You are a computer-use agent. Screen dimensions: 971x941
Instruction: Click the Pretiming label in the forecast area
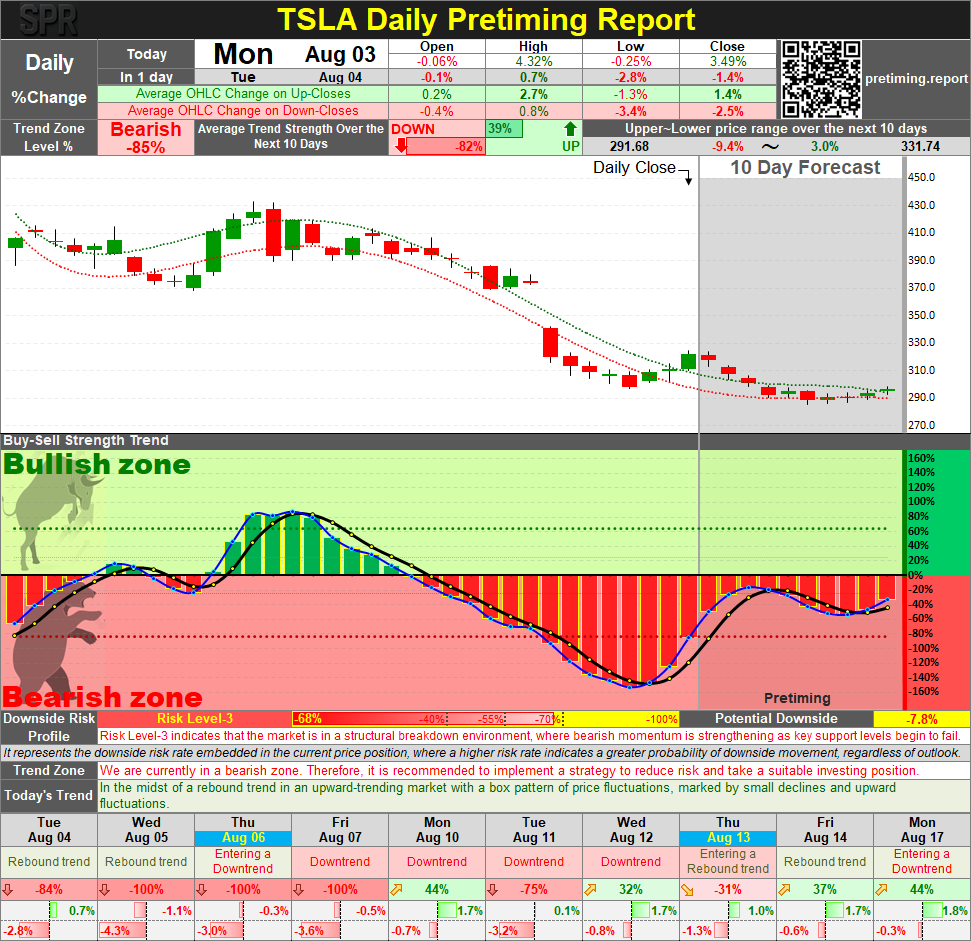tap(797, 698)
